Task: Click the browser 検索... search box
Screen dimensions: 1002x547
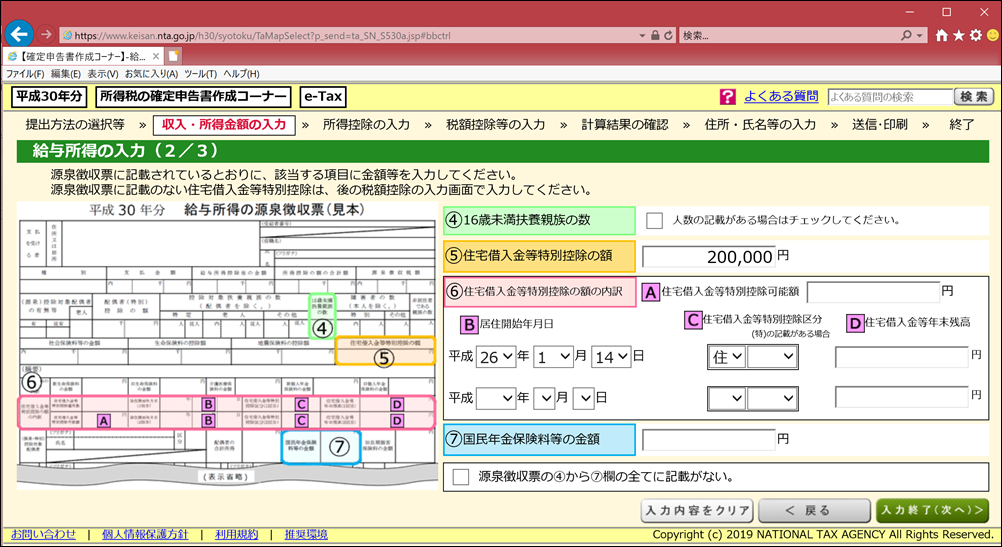Action: tap(789, 36)
